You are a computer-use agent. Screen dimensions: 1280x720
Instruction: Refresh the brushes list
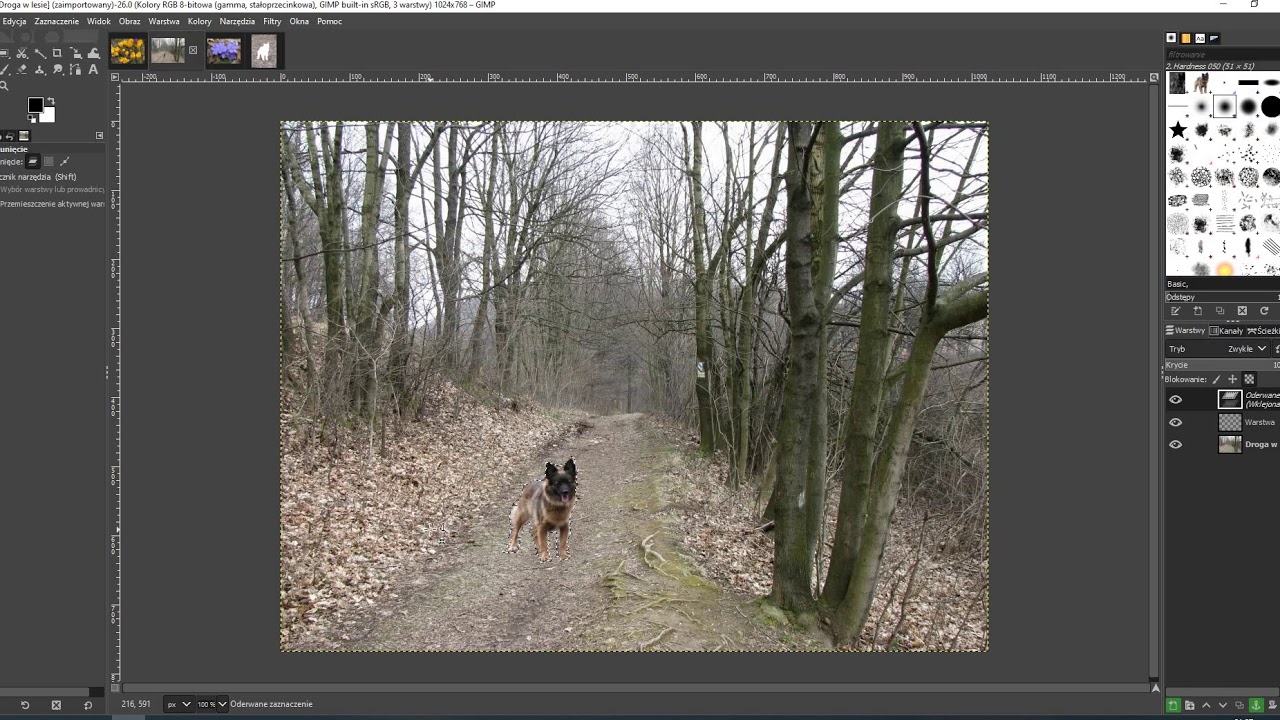pos(1264,311)
